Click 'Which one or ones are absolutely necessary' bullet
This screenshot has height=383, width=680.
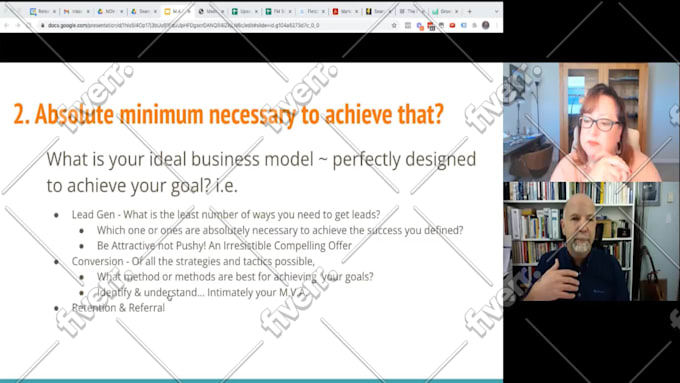(280, 230)
